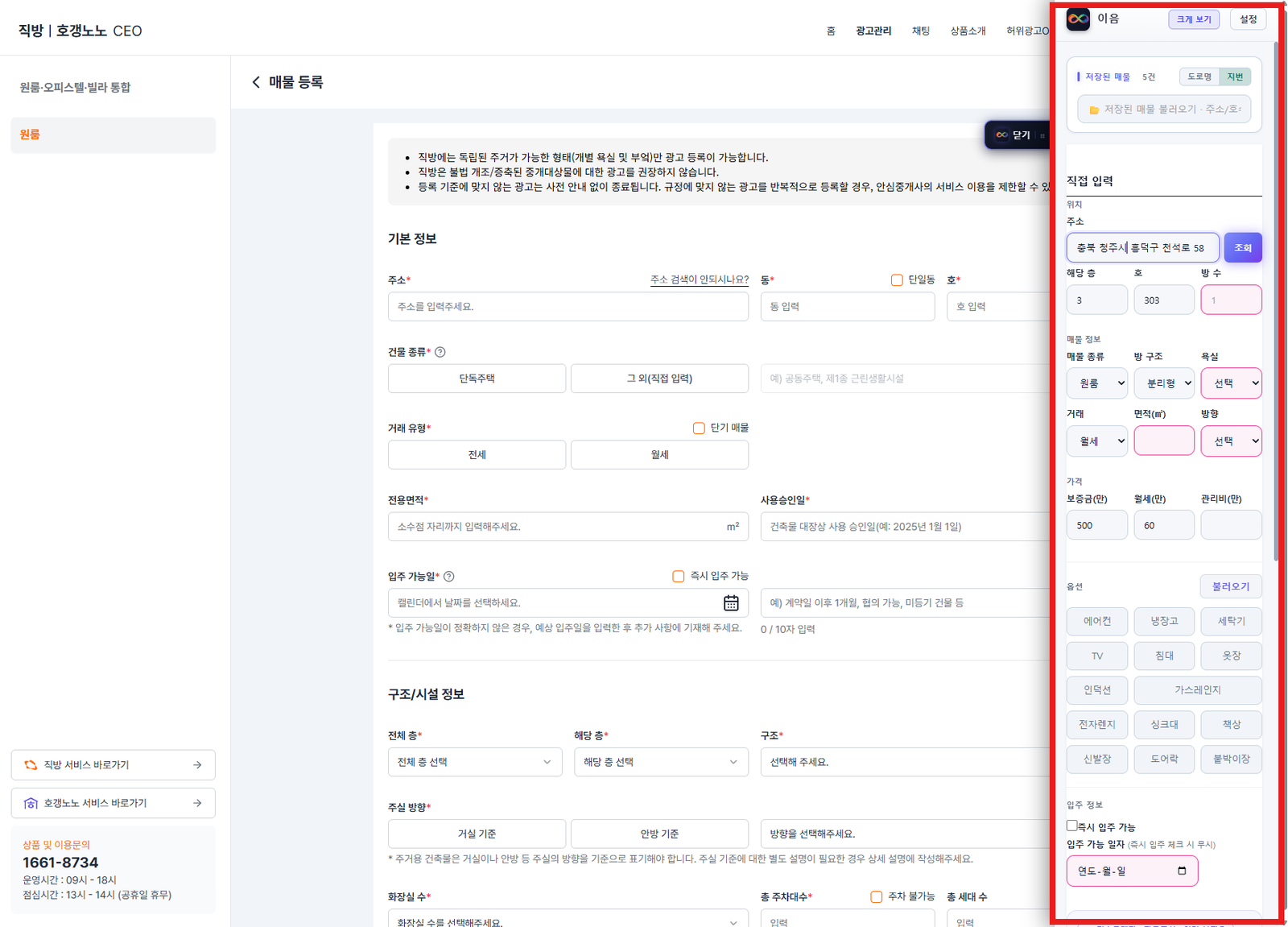Click 크게 보기 button

[x=1194, y=19]
